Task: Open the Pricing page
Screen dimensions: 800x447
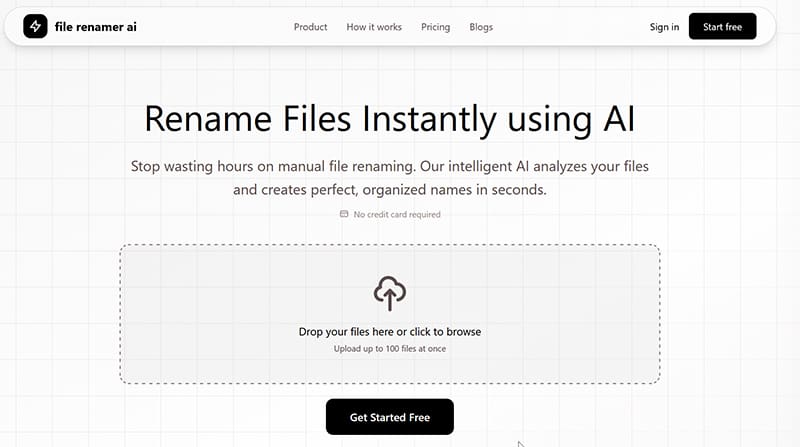Action: coord(435,27)
